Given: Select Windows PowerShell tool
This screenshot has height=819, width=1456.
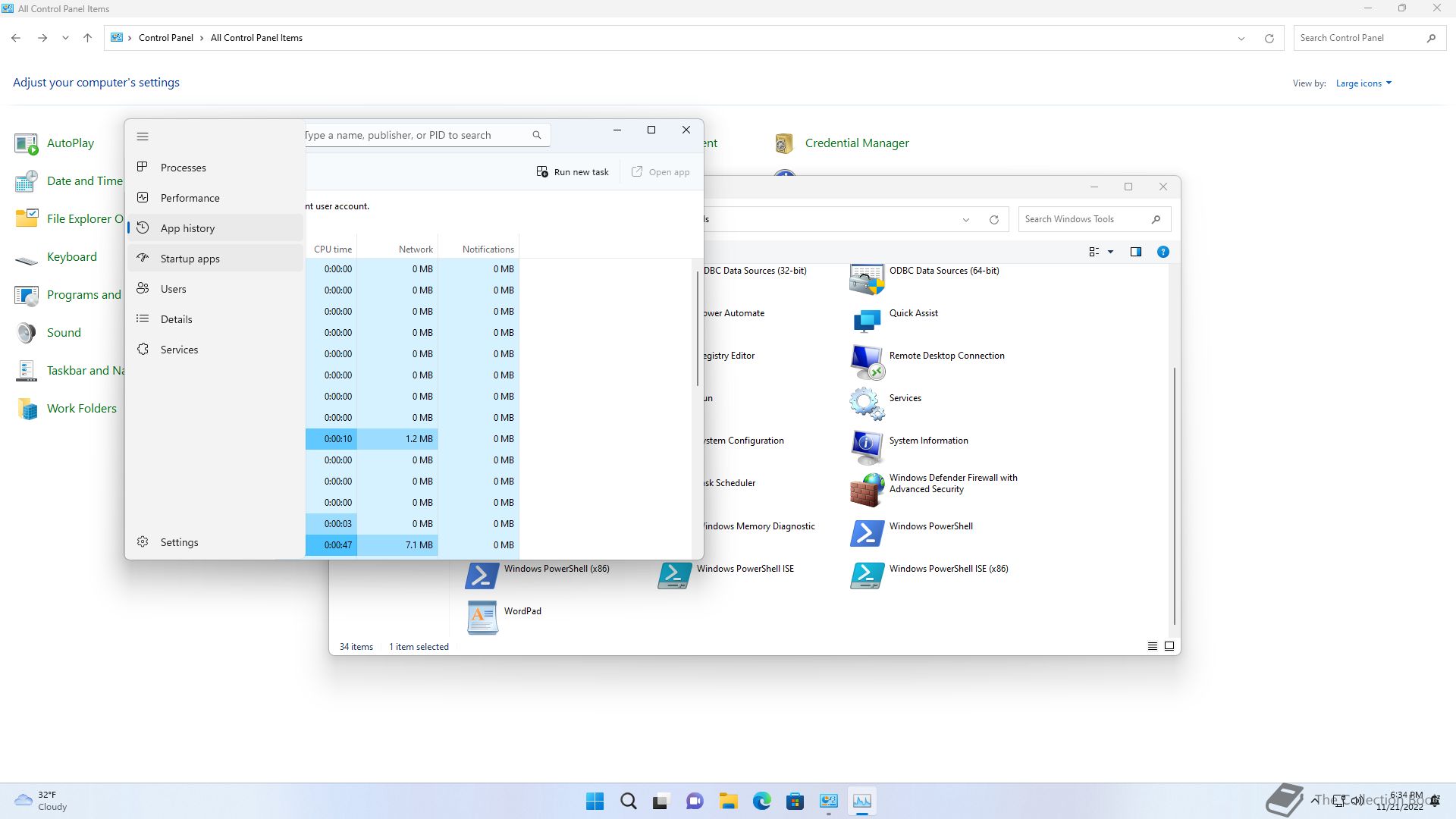Looking at the screenshot, I should pyautogui.click(x=911, y=535).
